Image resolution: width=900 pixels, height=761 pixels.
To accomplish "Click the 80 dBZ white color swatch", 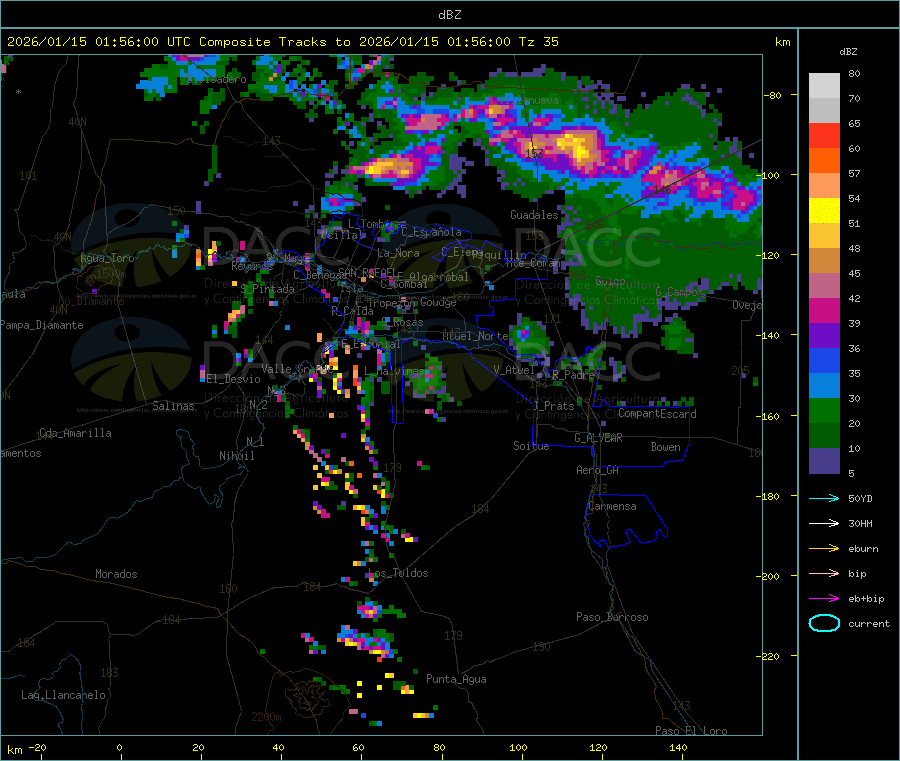I will pyautogui.click(x=824, y=86).
